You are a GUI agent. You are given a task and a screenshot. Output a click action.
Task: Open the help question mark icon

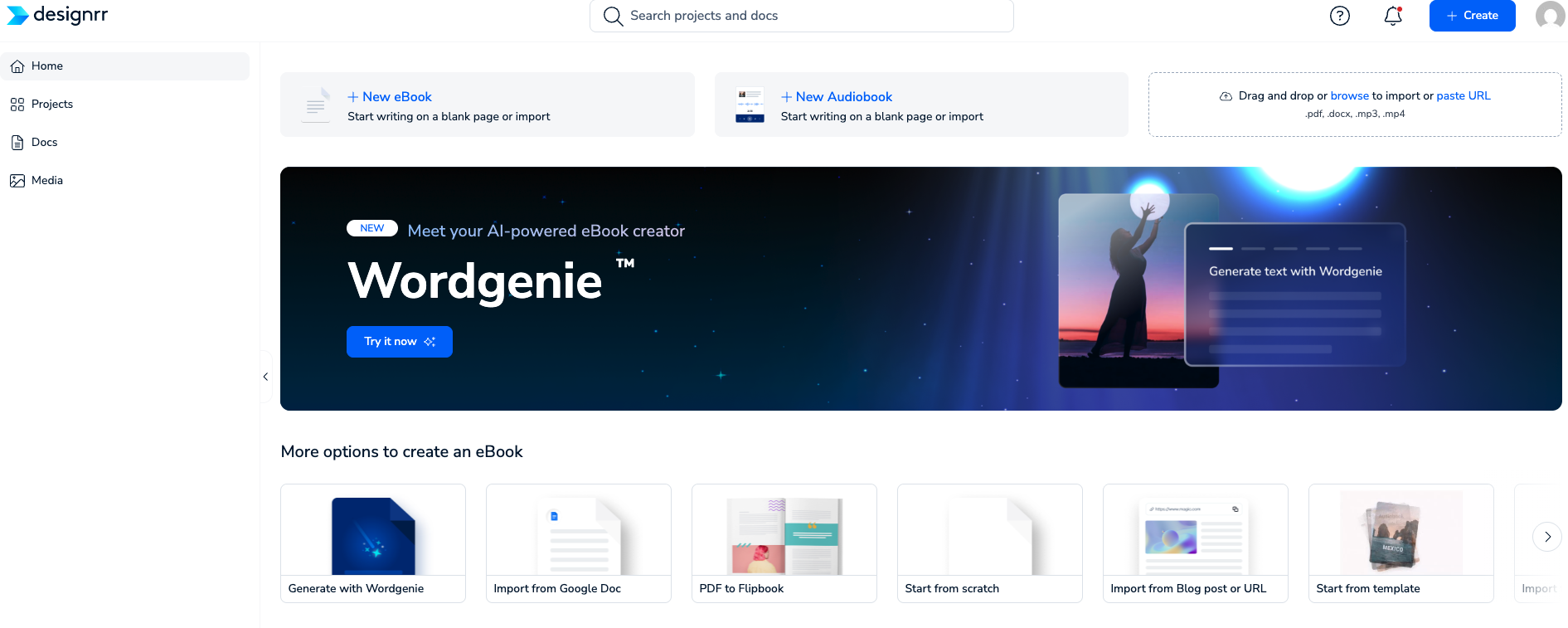(x=1340, y=16)
